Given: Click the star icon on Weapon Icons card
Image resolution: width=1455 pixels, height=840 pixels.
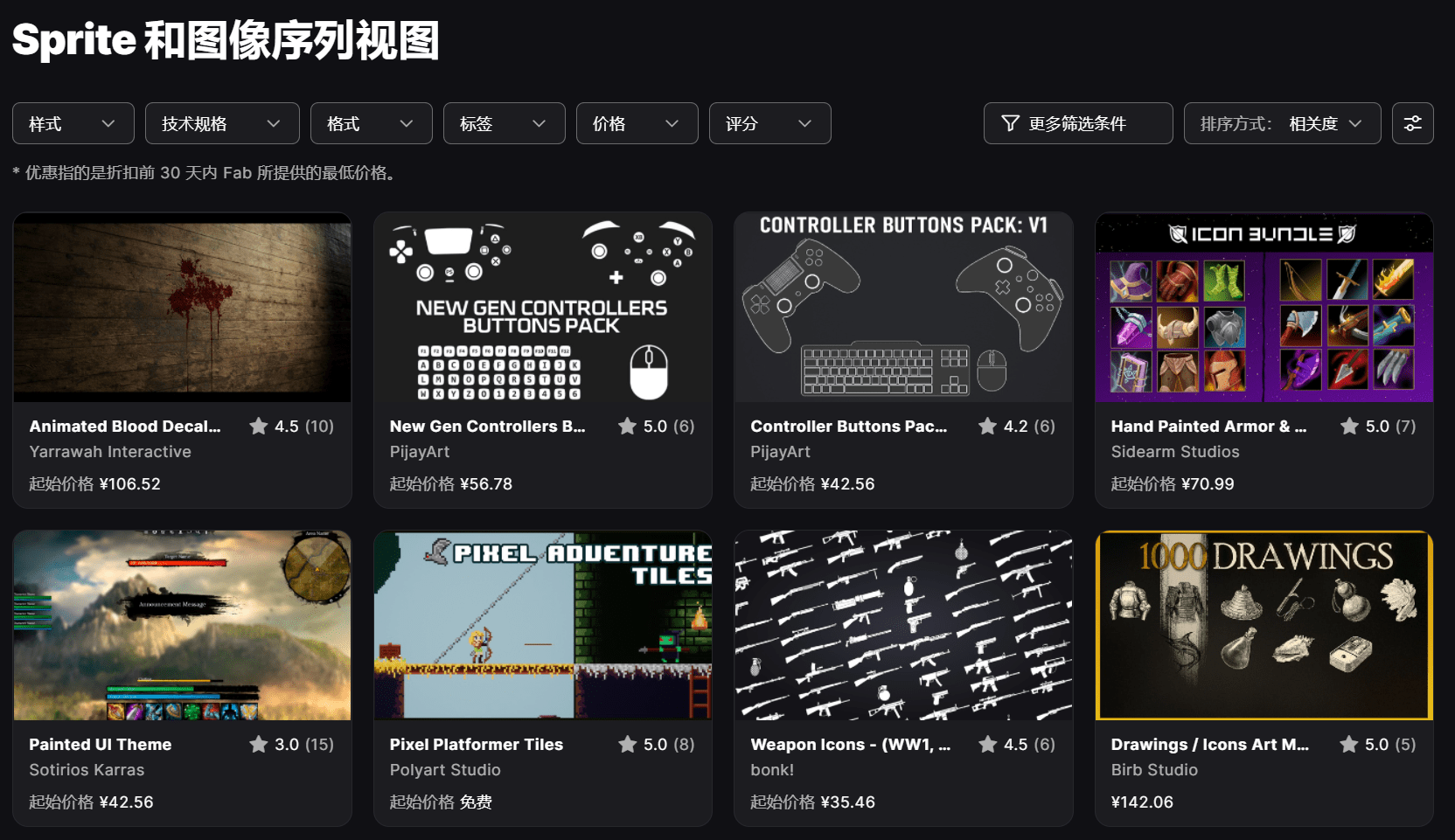Looking at the screenshot, I should pos(988,744).
